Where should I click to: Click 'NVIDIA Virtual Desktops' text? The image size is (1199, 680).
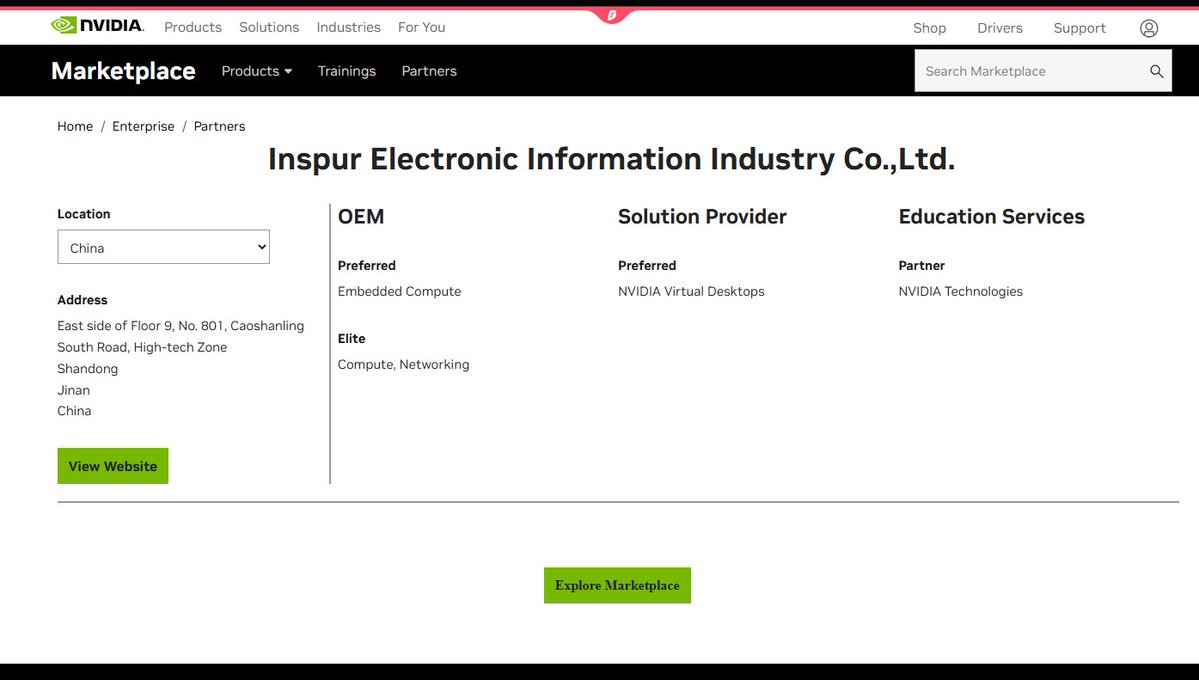tap(691, 291)
